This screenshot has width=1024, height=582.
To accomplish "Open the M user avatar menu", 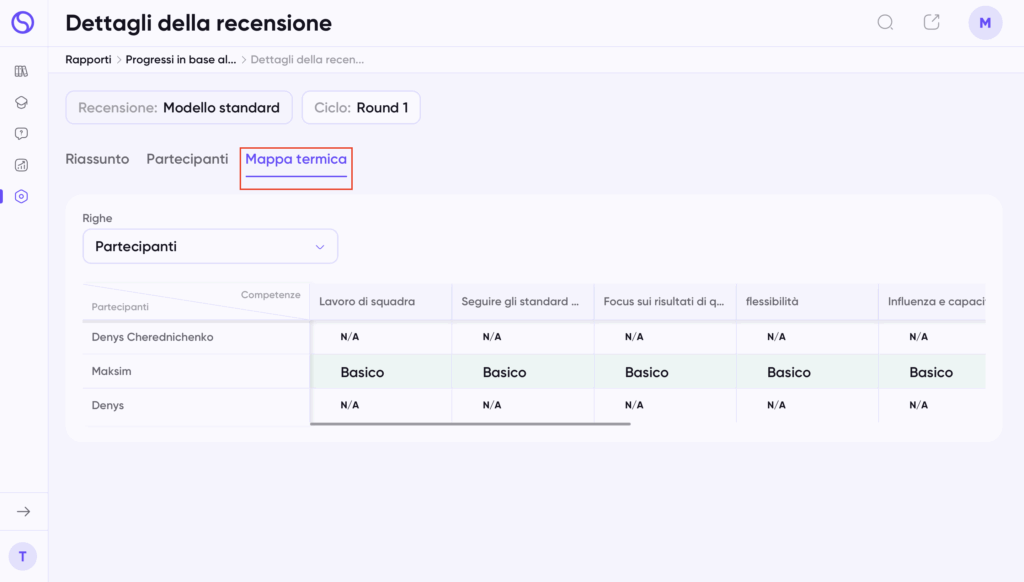I will [x=985, y=23].
